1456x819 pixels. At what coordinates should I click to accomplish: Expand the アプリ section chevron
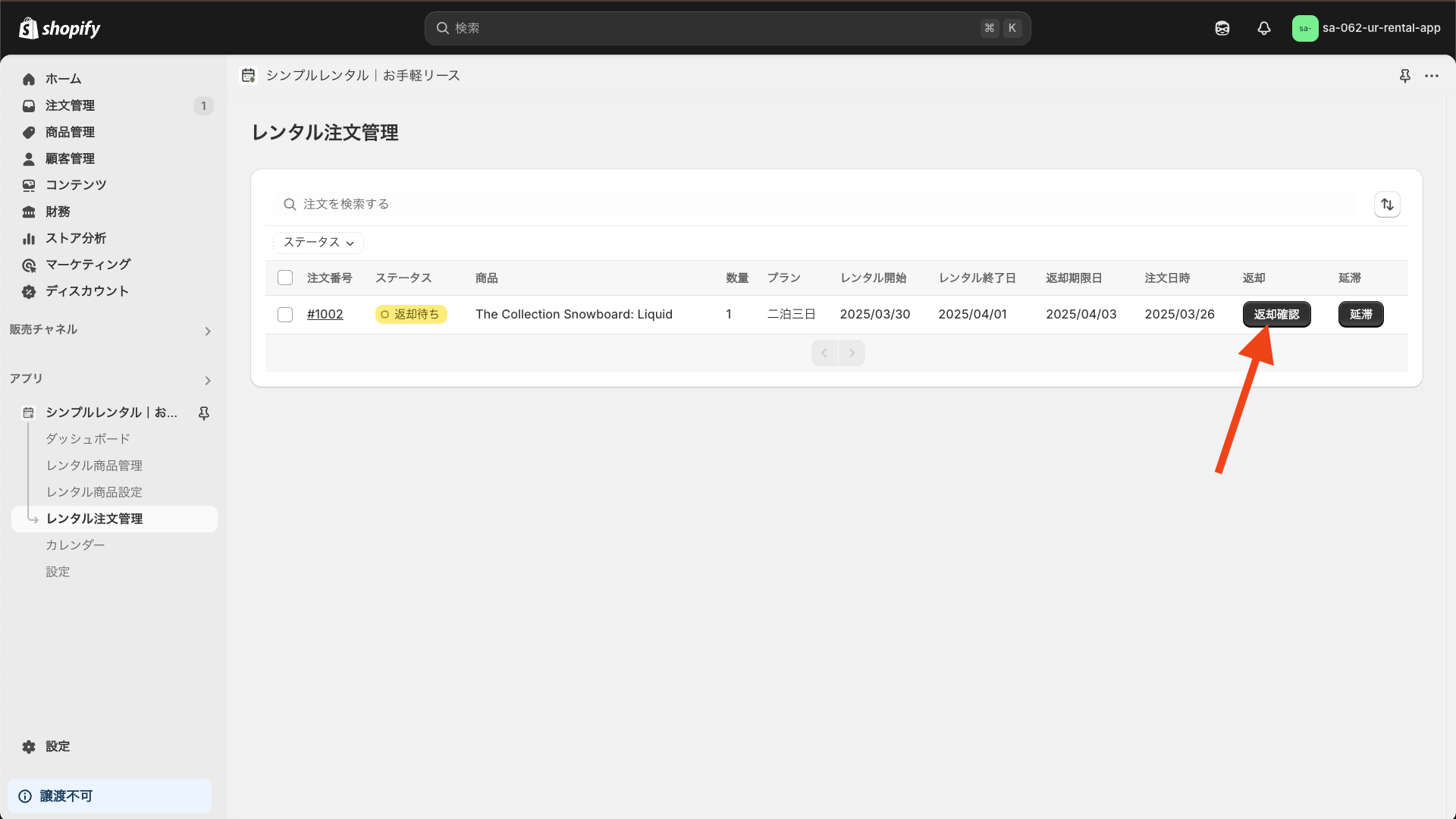pos(207,380)
